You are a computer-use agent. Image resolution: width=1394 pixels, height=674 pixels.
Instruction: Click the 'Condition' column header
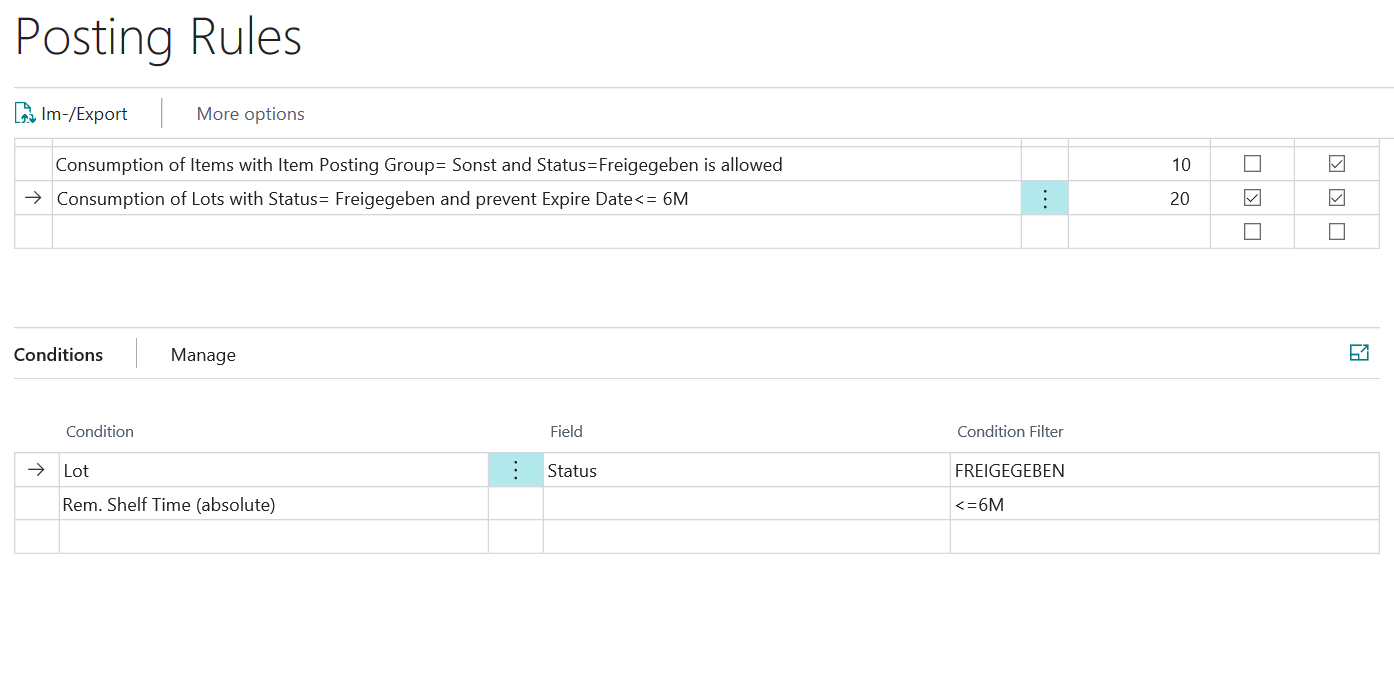pyautogui.click(x=100, y=432)
